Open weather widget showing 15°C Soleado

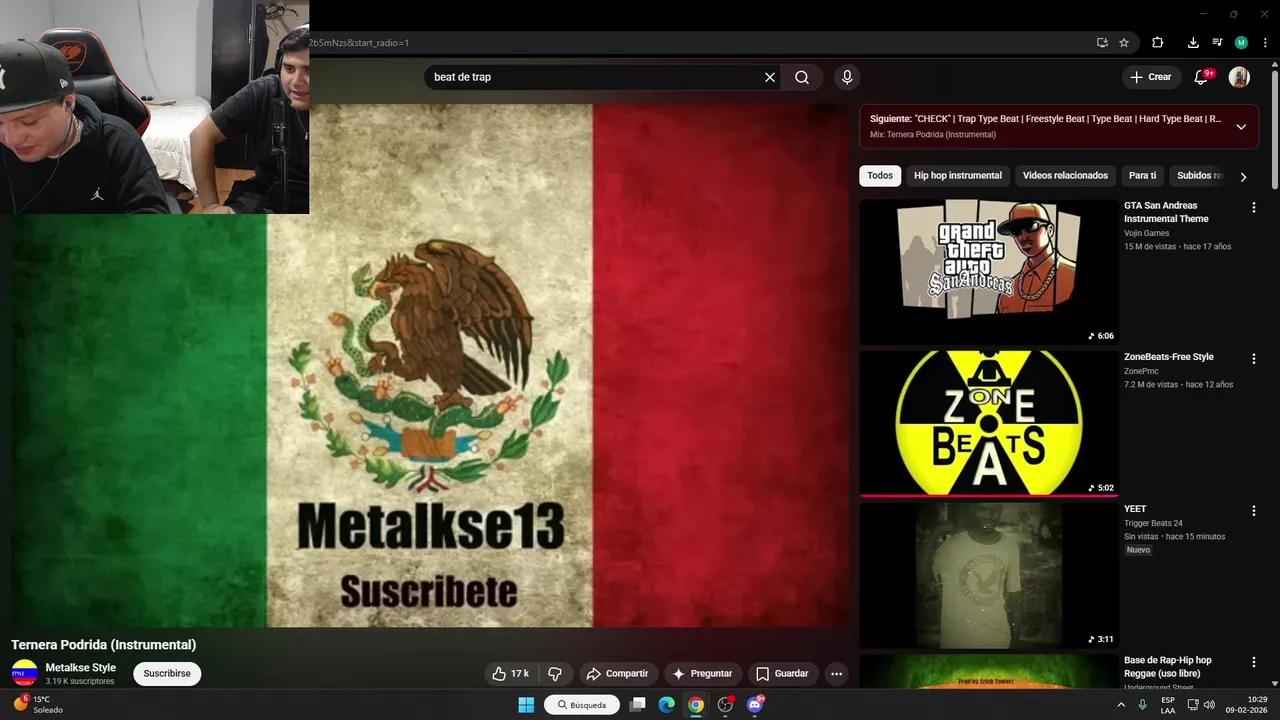click(36, 705)
